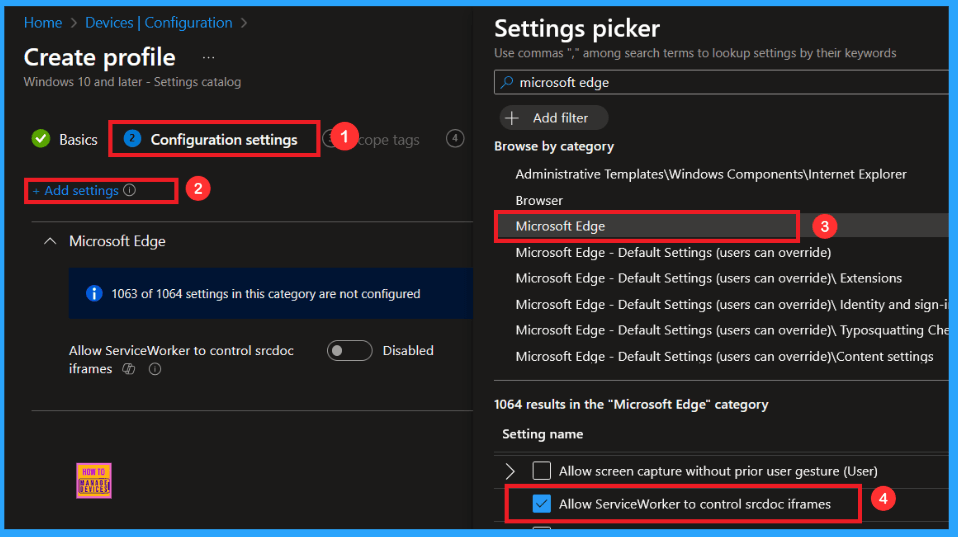Click the search magnifier icon
Viewport: 958px width, 537px height.
click(x=506, y=82)
